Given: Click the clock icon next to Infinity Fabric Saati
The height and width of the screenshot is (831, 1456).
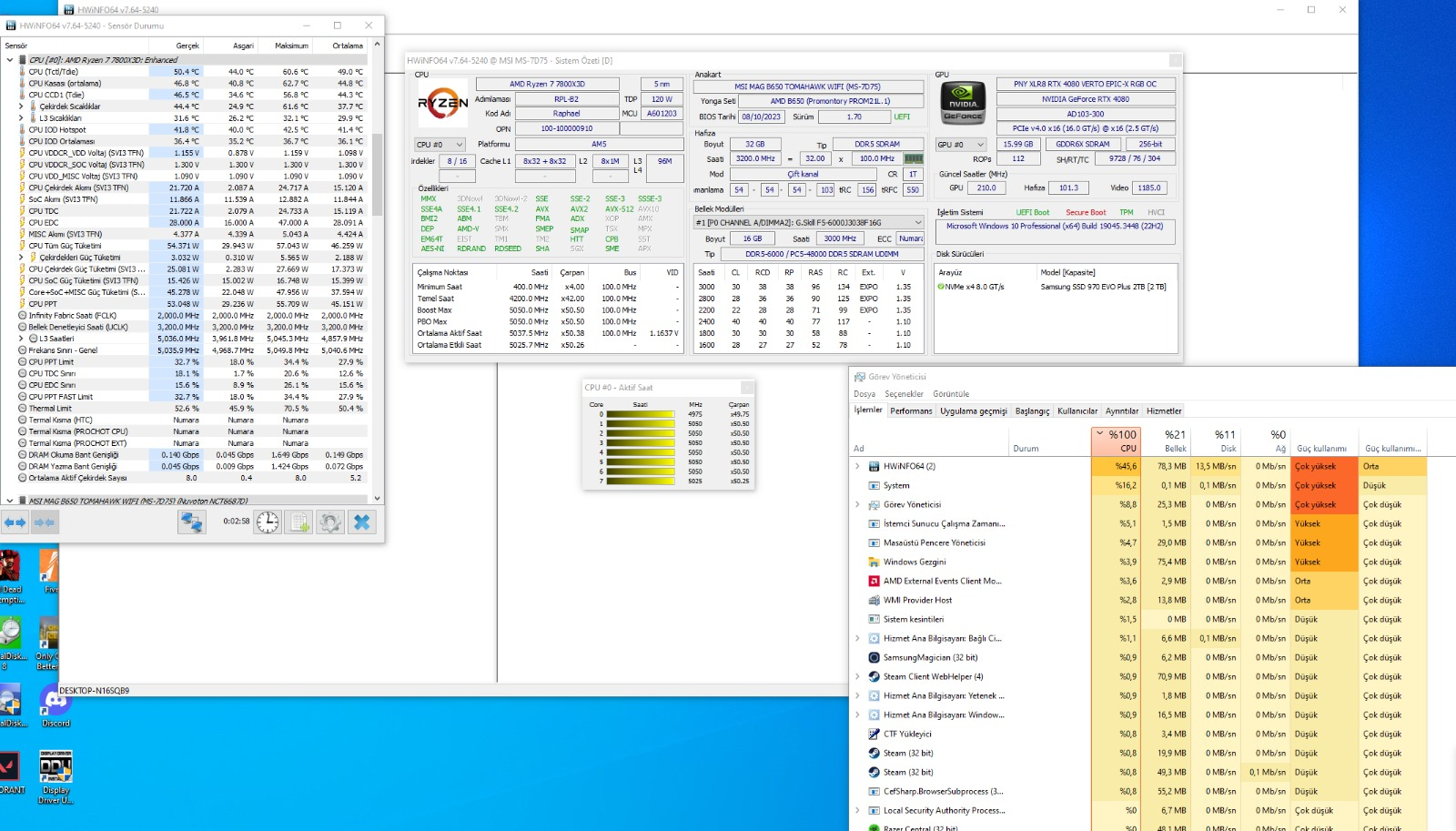Looking at the screenshot, I should click(x=23, y=316).
